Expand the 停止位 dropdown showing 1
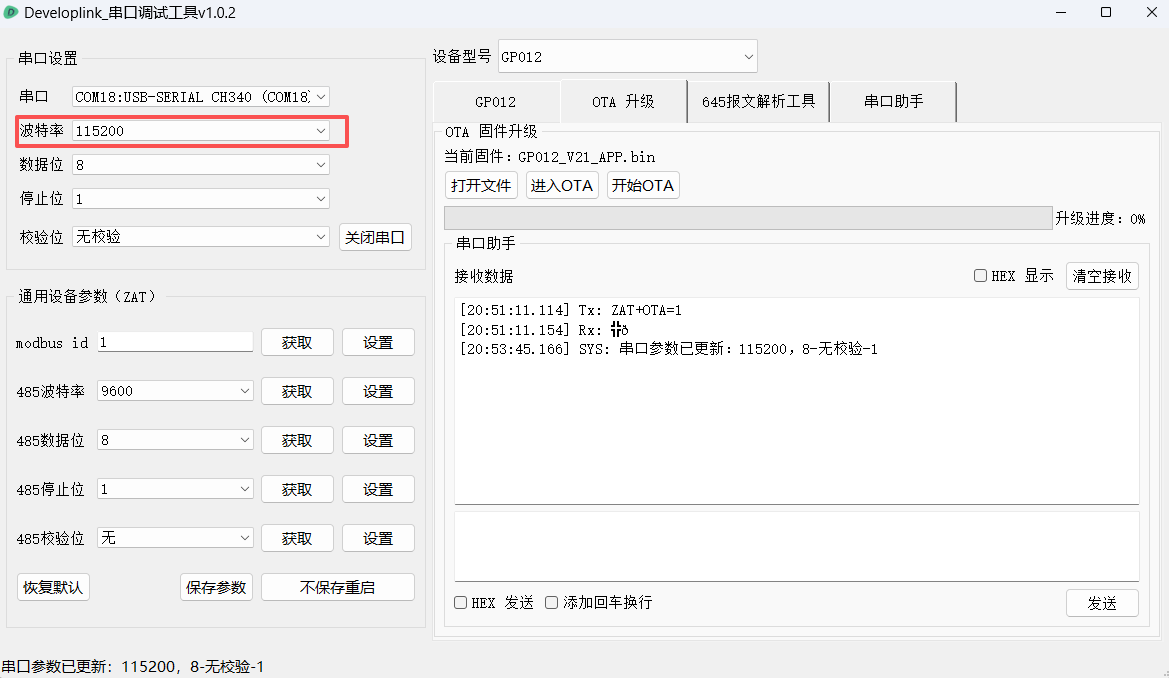 201,199
